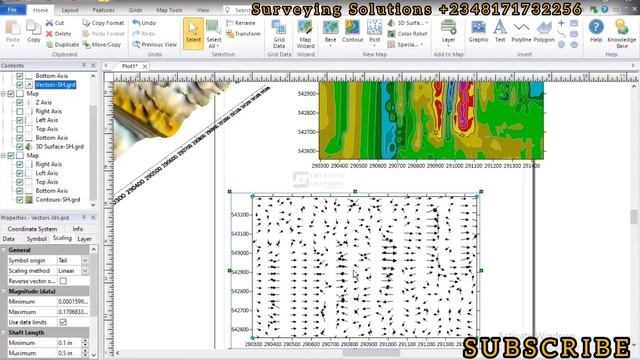Click the Shaft Length Minimum stepper
Image resolution: width=640 pixels, height=360 pixels.
(85, 343)
